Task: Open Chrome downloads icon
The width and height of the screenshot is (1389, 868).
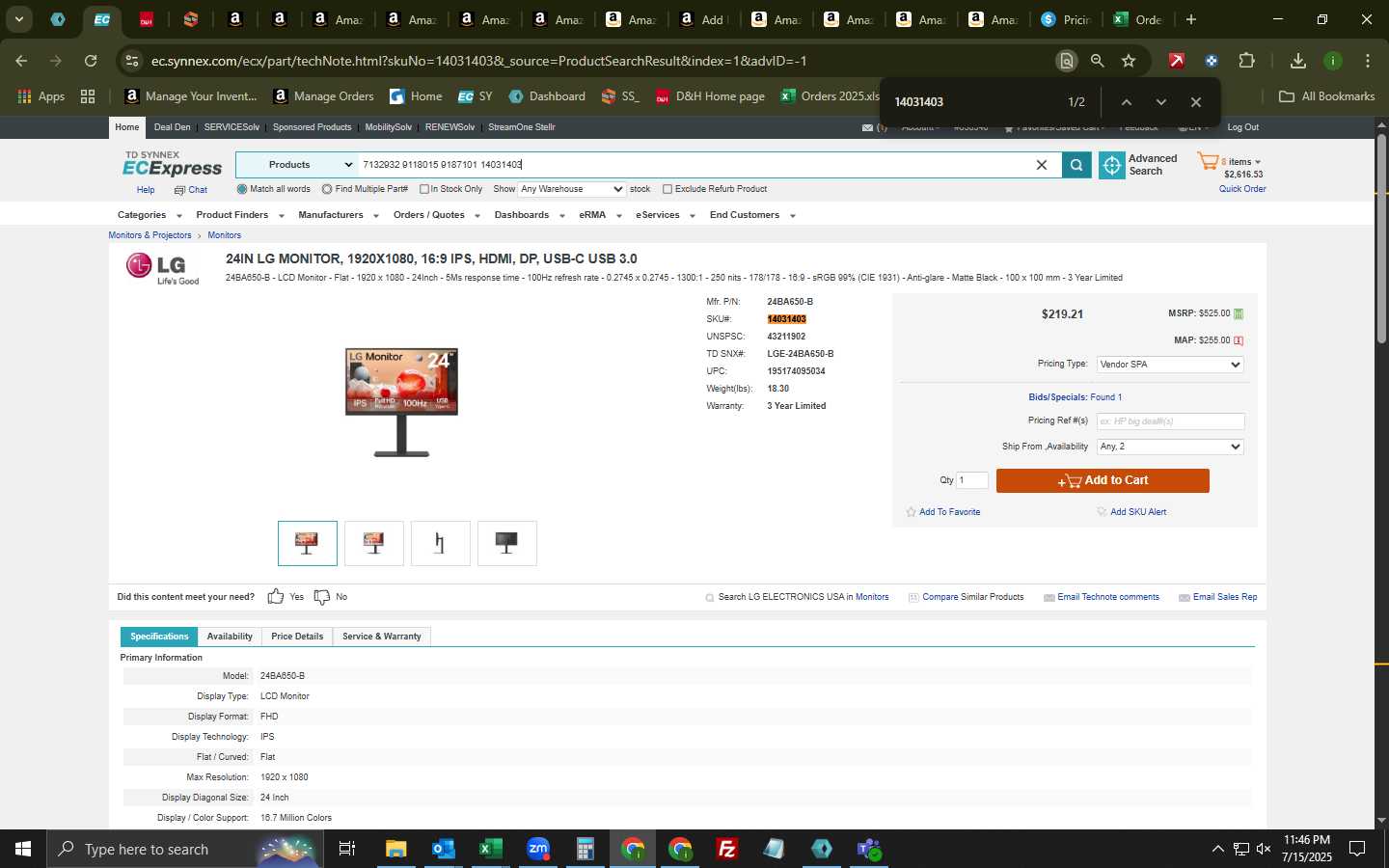Action: 1298,61
